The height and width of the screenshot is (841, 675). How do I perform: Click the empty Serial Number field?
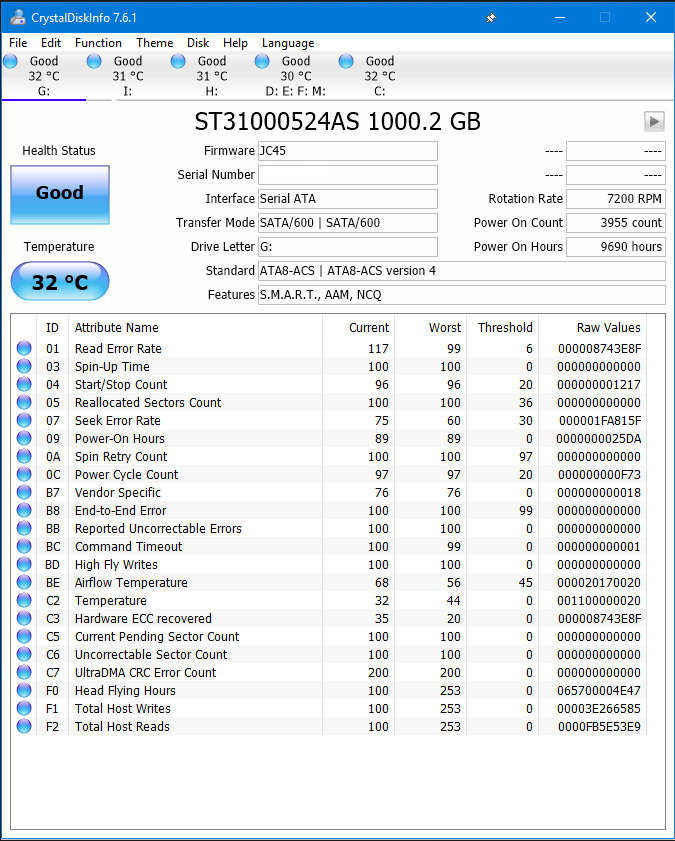(347, 175)
